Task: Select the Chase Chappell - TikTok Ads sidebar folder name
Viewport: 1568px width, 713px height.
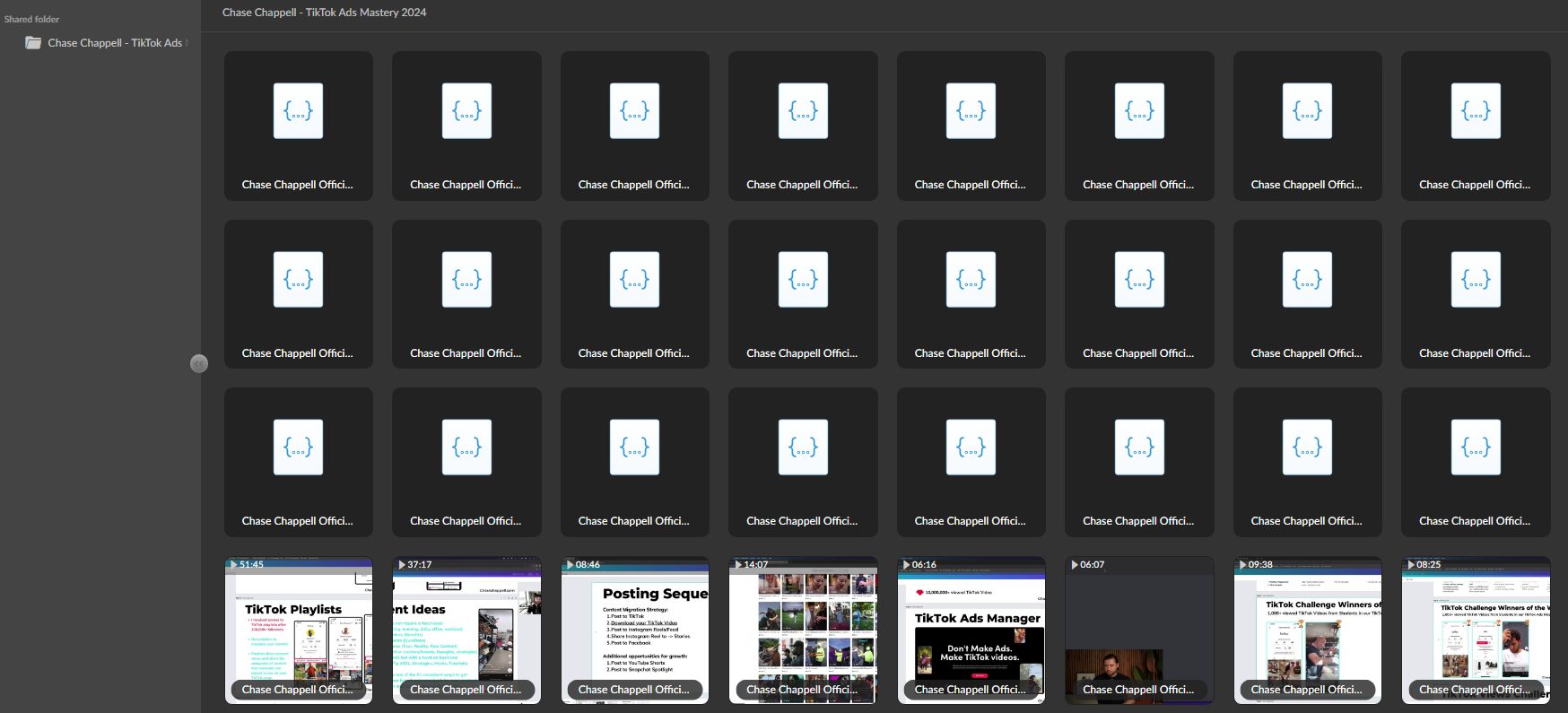Action: point(115,43)
